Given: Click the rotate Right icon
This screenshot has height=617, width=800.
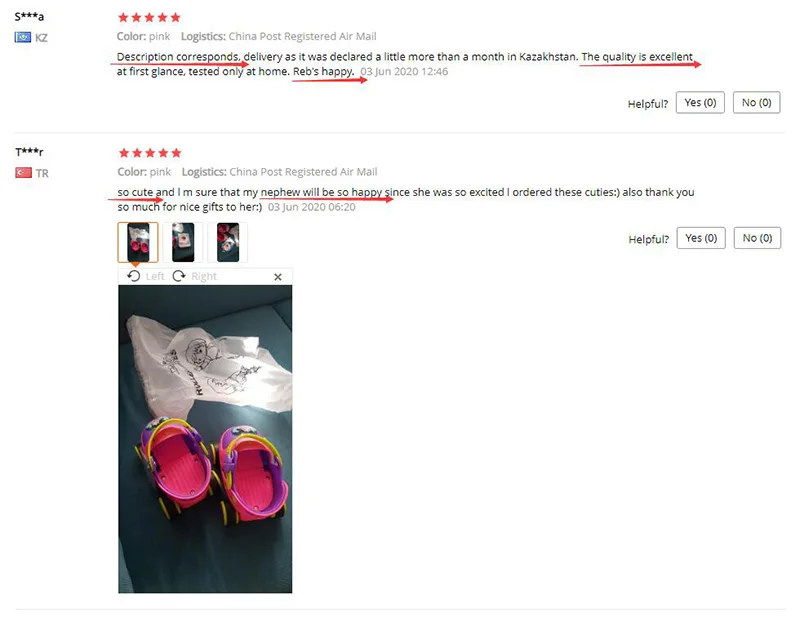Looking at the screenshot, I should [179, 276].
